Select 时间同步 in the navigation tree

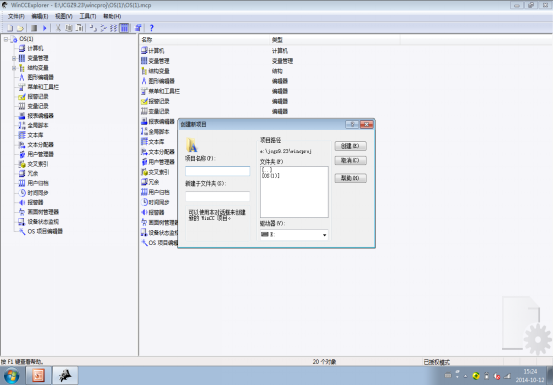pyautogui.click(x=38, y=193)
